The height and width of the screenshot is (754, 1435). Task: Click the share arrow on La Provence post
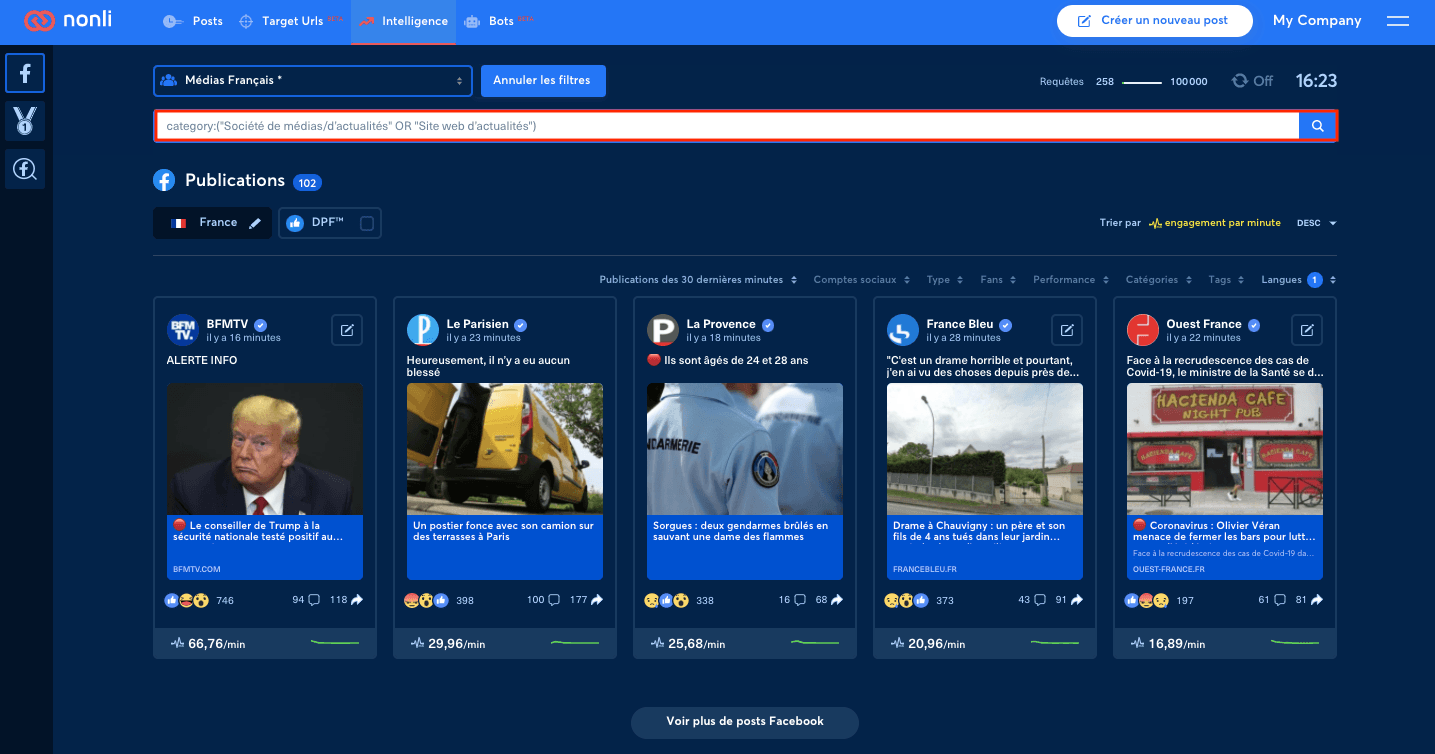pos(837,600)
